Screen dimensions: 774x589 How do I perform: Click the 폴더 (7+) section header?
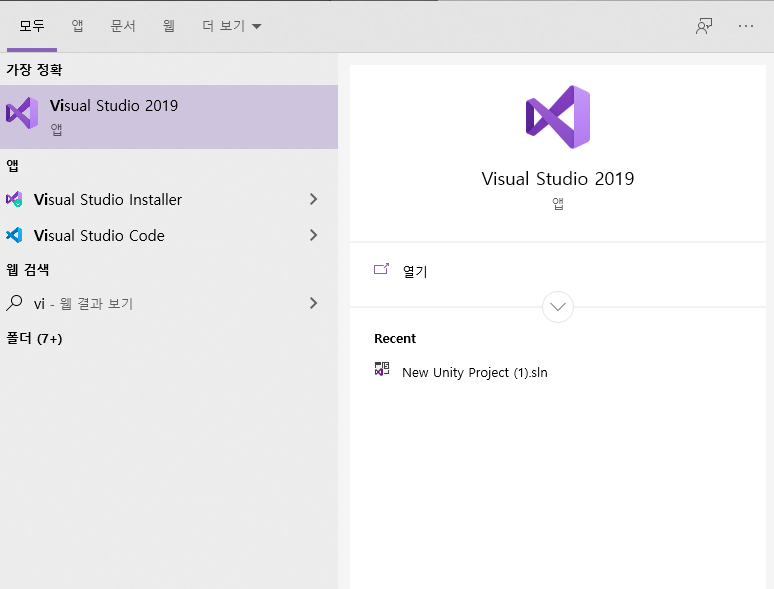34,339
